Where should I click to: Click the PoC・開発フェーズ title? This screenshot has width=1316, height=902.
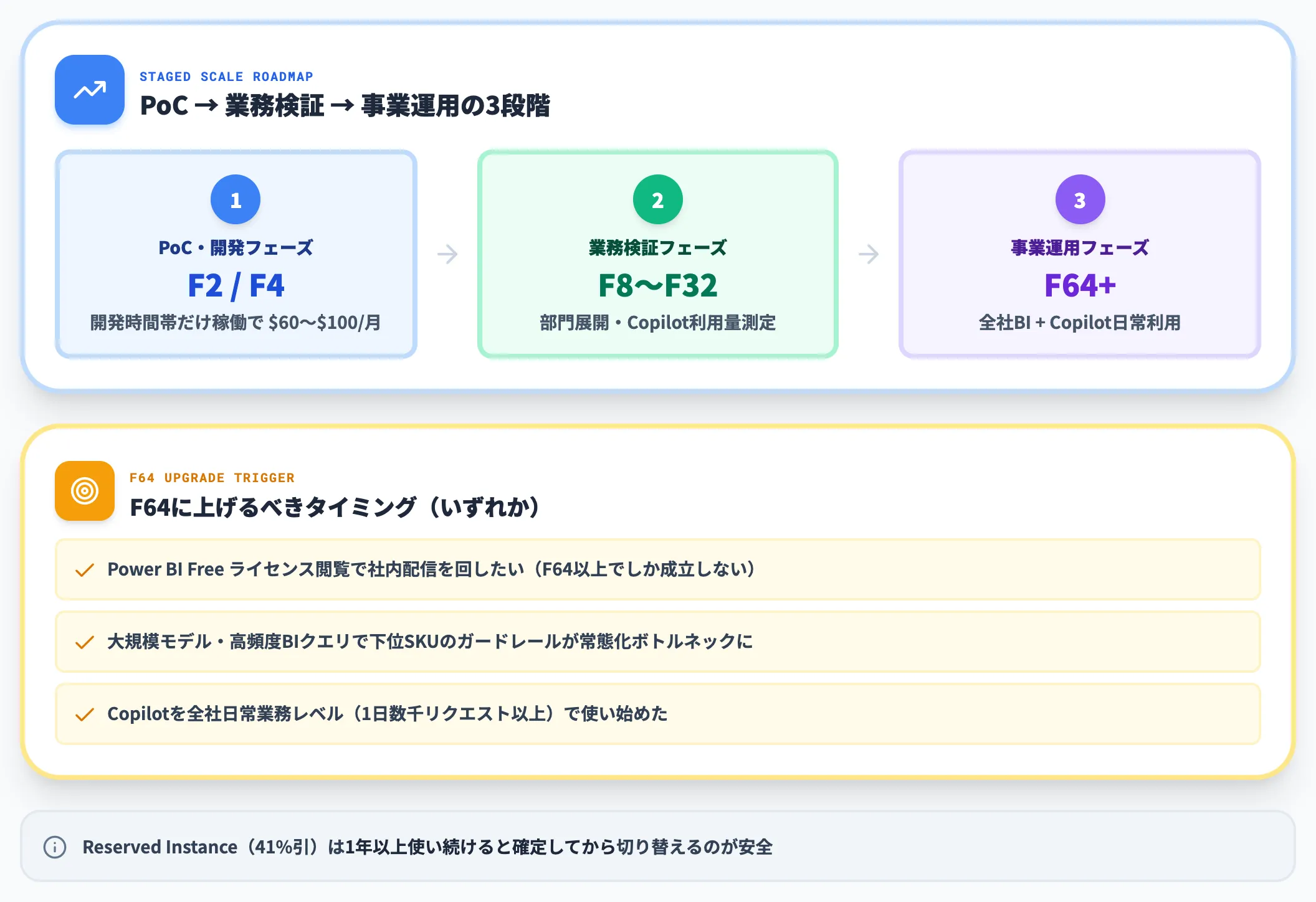[x=236, y=247]
